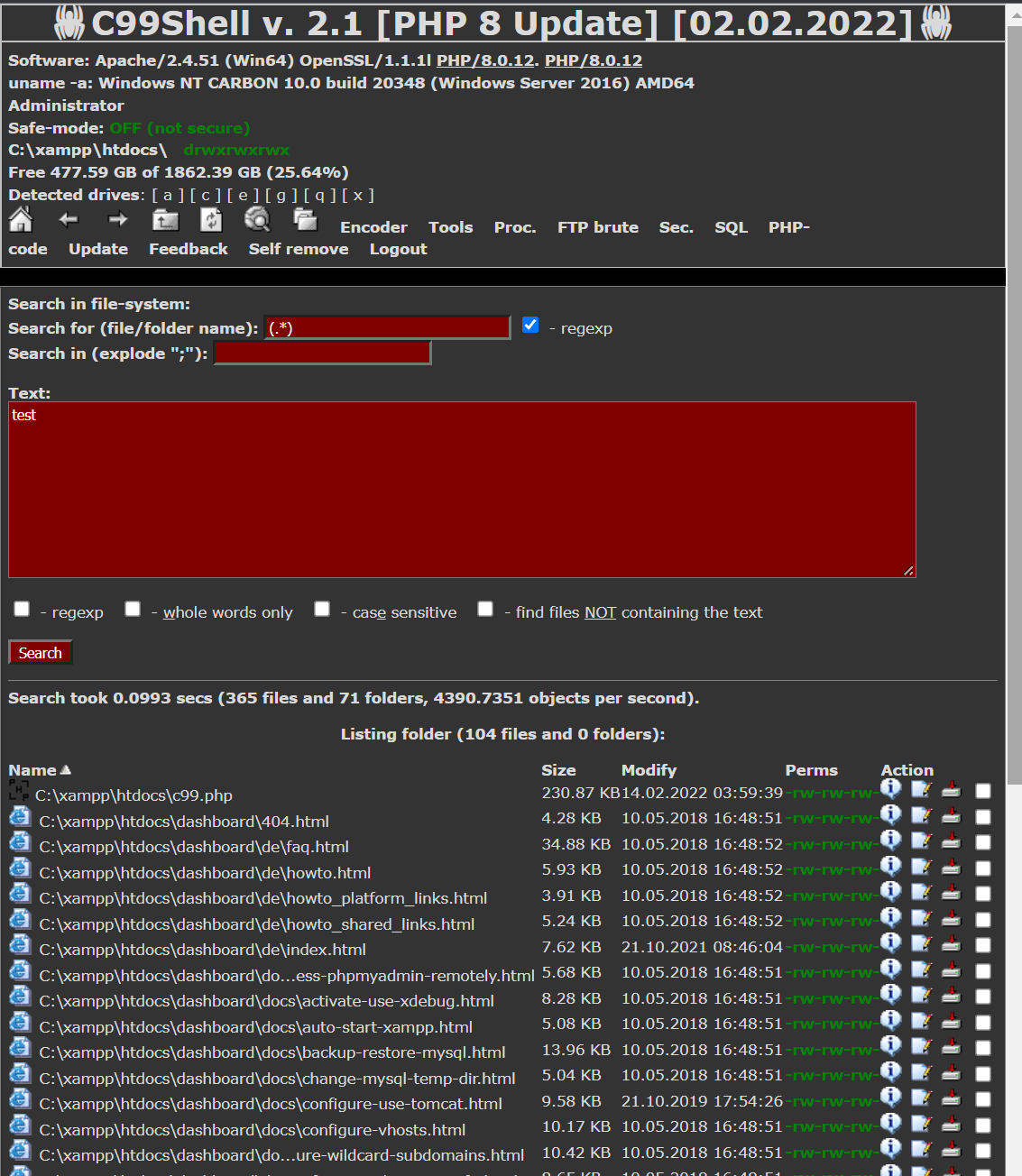Focus the file/folder name search field
This screenshot has height=1176, width=1022.
tap(387, 327)
